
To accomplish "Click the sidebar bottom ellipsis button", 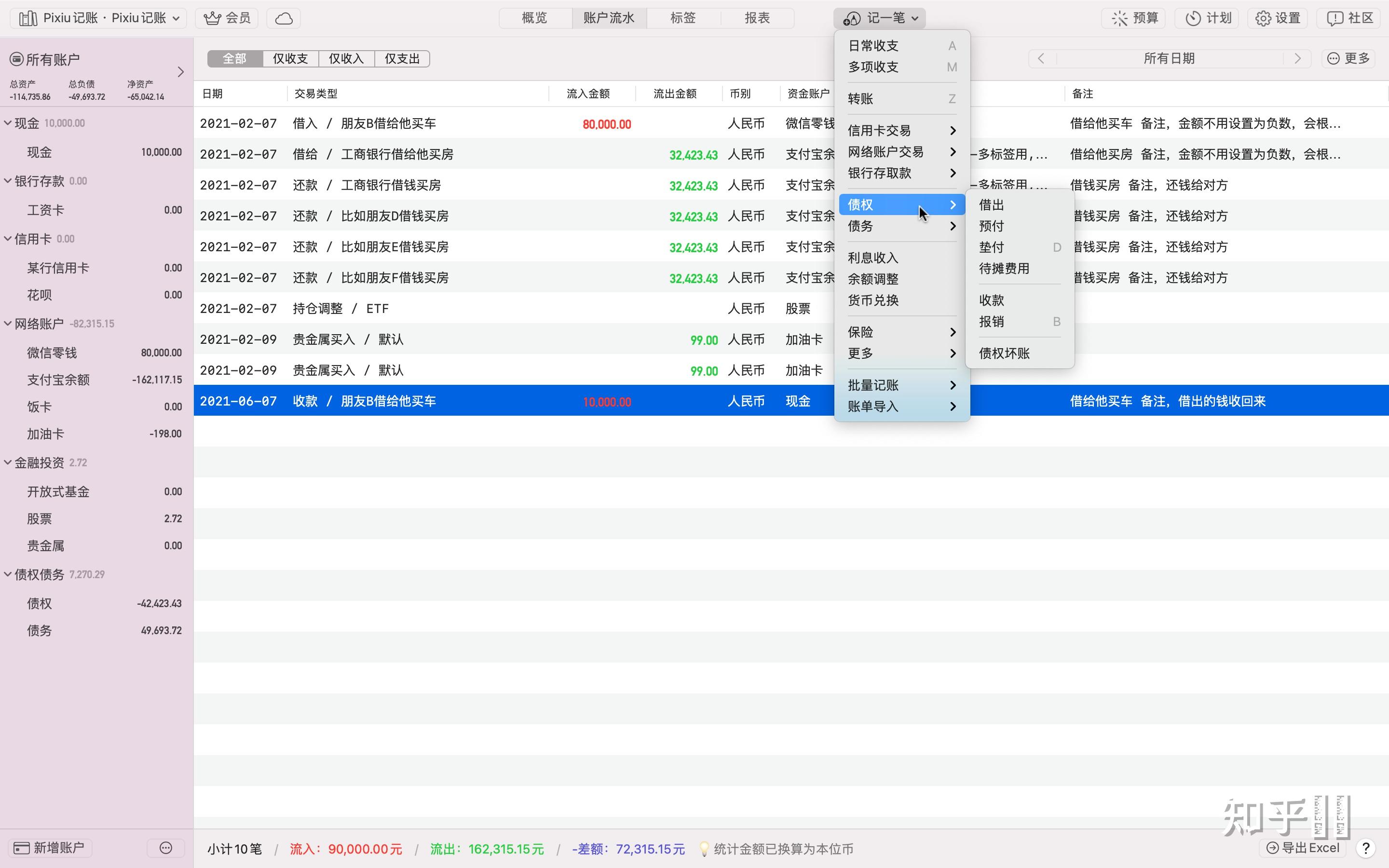I will pyautogui.click(x=166, y=848).
